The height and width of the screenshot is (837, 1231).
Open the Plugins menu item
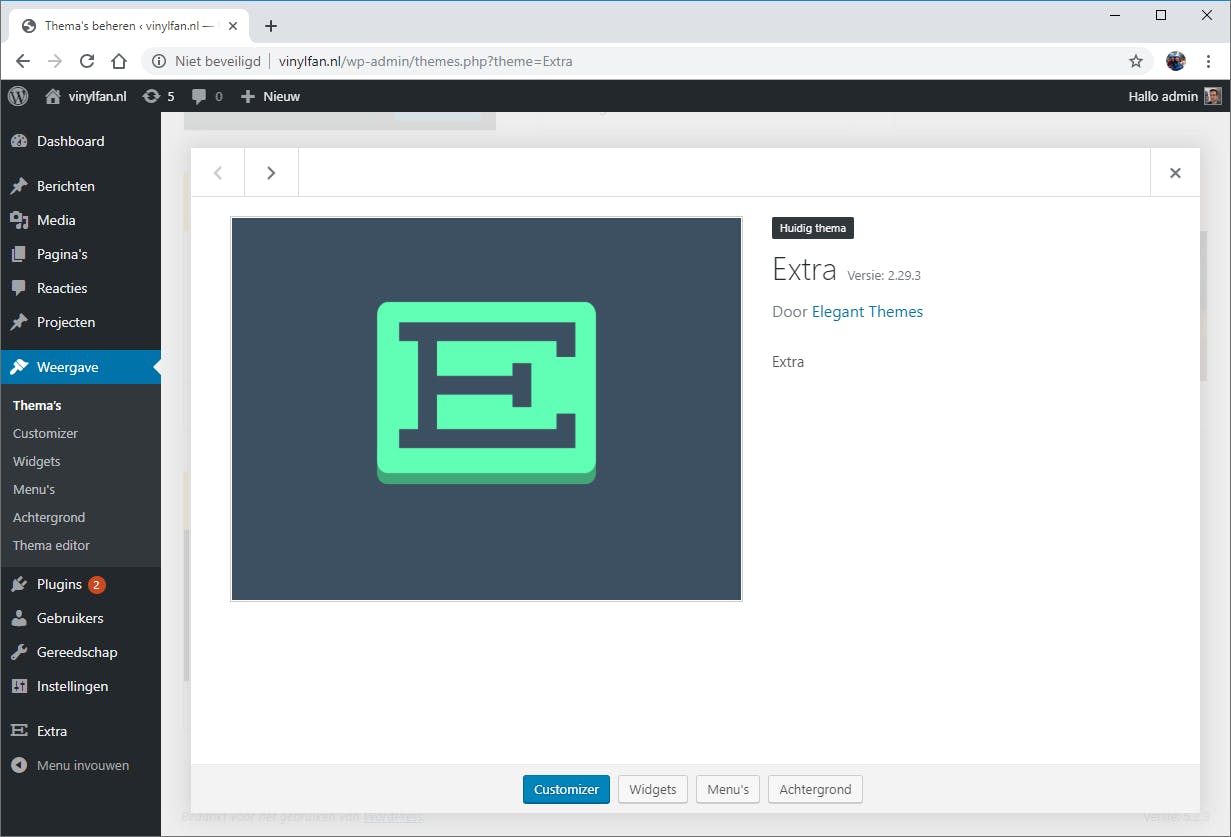(x=80, y=584)
